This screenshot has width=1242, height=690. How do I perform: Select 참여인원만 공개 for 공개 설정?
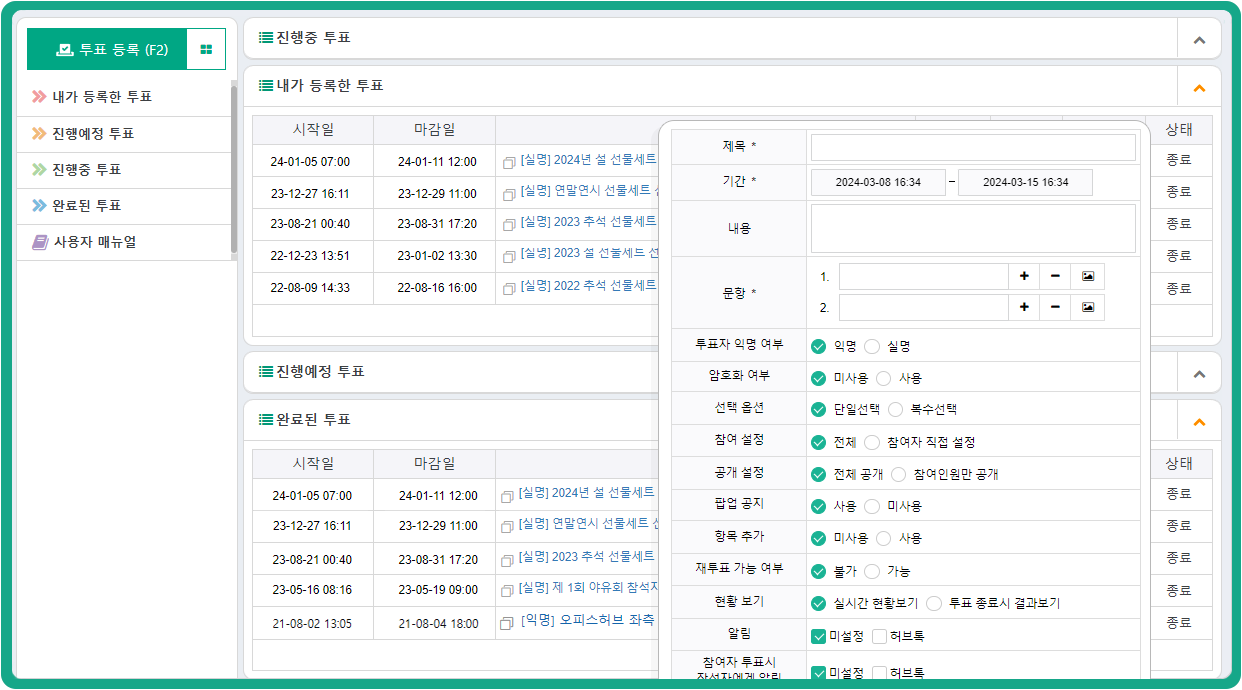click(898, 474)
